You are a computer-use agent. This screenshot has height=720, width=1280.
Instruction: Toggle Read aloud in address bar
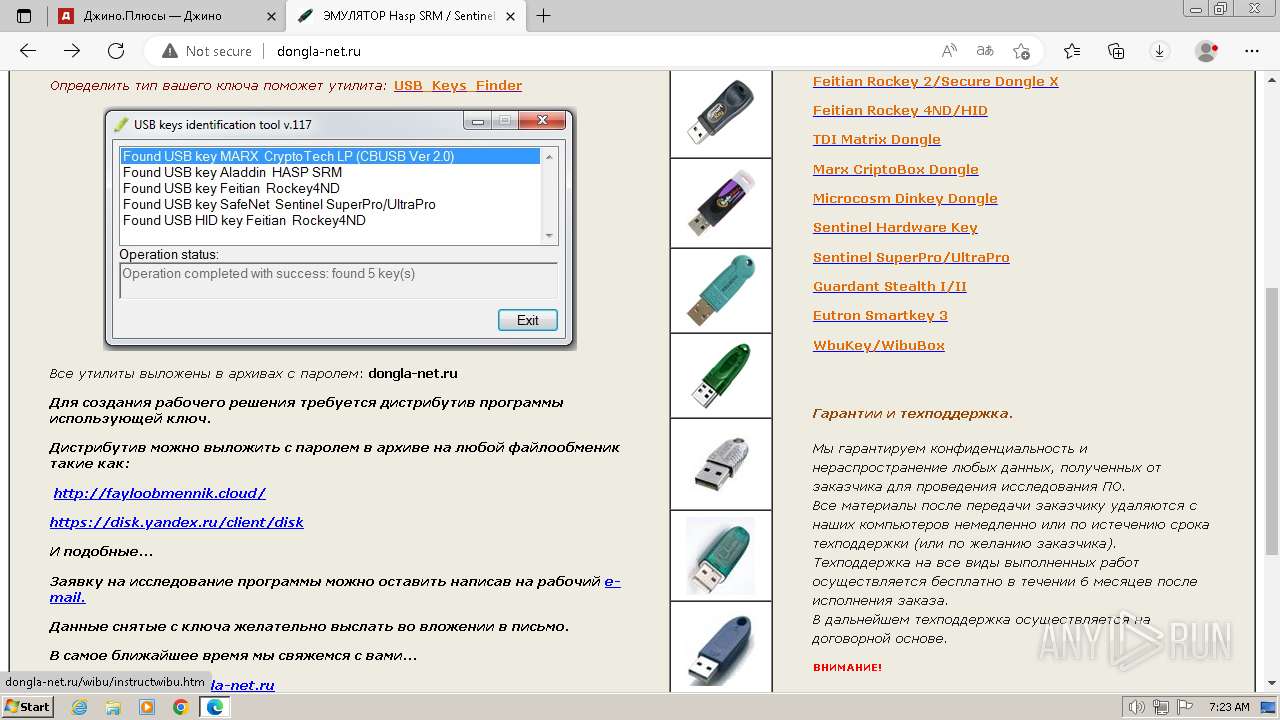pos(949,51)
